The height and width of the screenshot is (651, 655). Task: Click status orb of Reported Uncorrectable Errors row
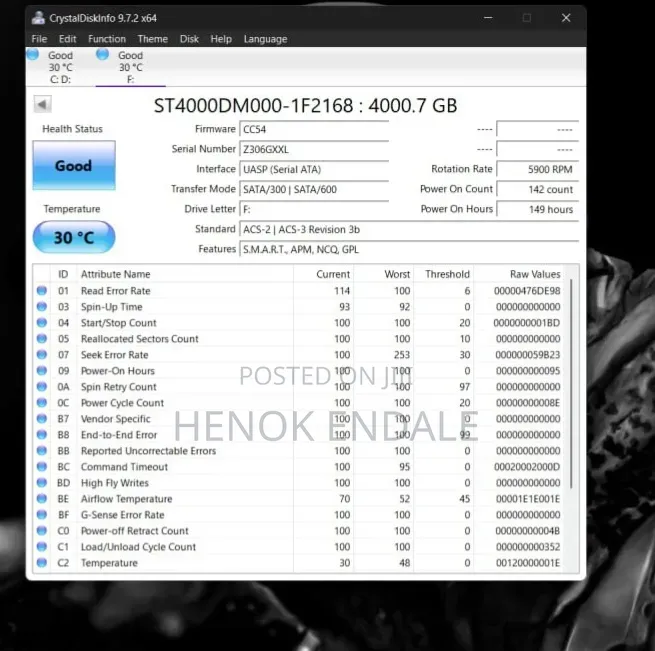click(x=42, y=450)
